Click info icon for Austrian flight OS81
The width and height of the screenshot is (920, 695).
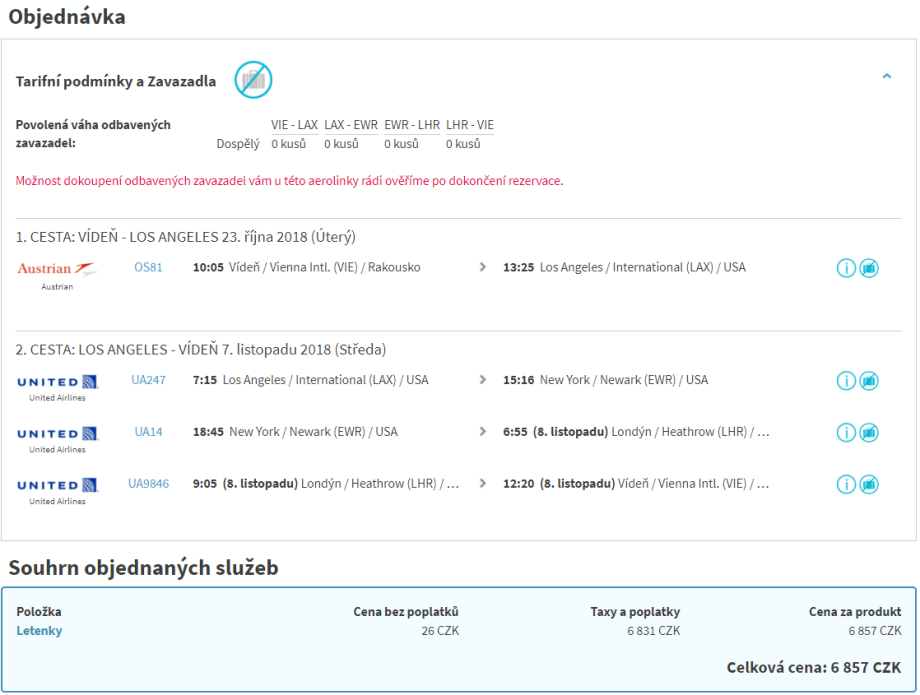pos(846,269)
